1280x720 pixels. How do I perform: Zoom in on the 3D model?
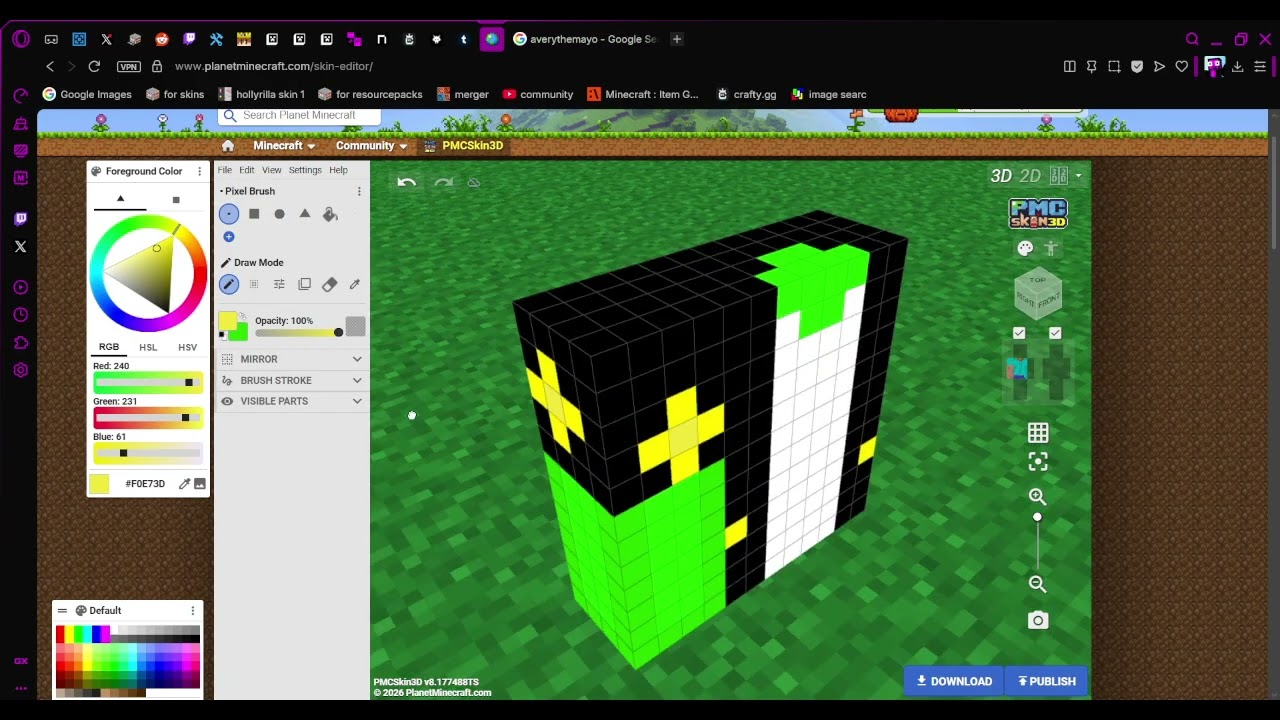click(1038, 496)
